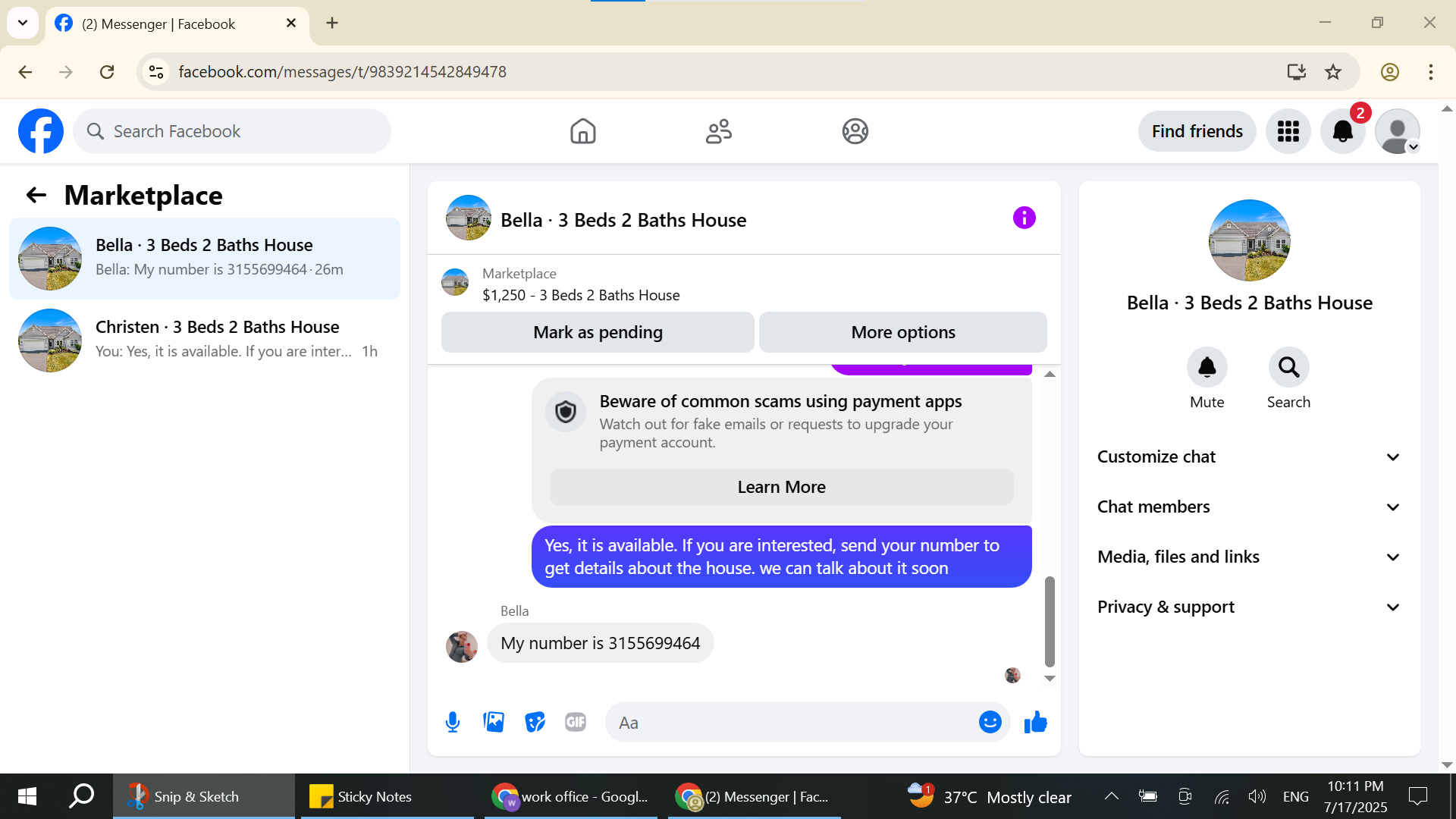Show hidden system tray icons
1456x819 pixels.
1111,796
